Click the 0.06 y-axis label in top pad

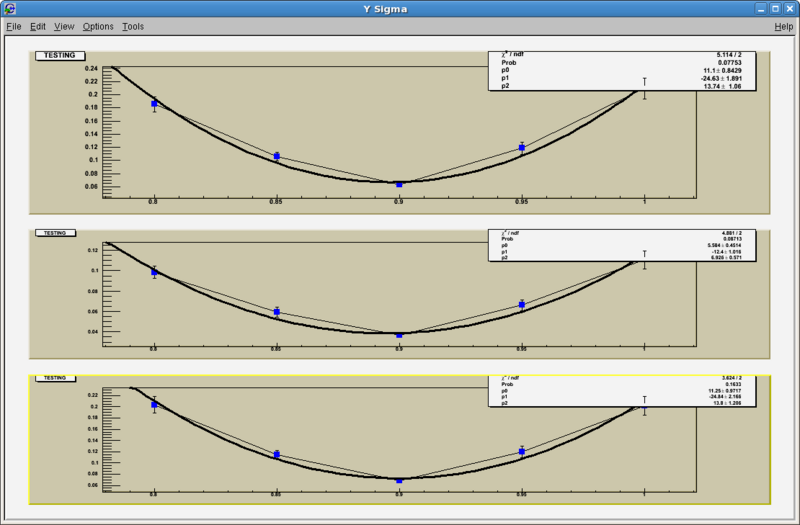[x=91, y=186]
